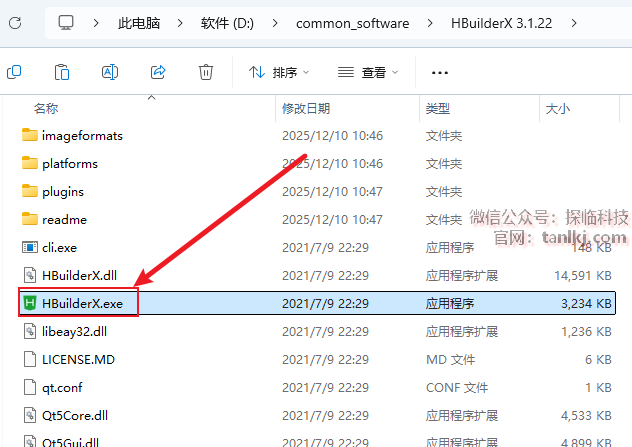
Task: Click the Share toolbar icon
Action: click(158, 72)
